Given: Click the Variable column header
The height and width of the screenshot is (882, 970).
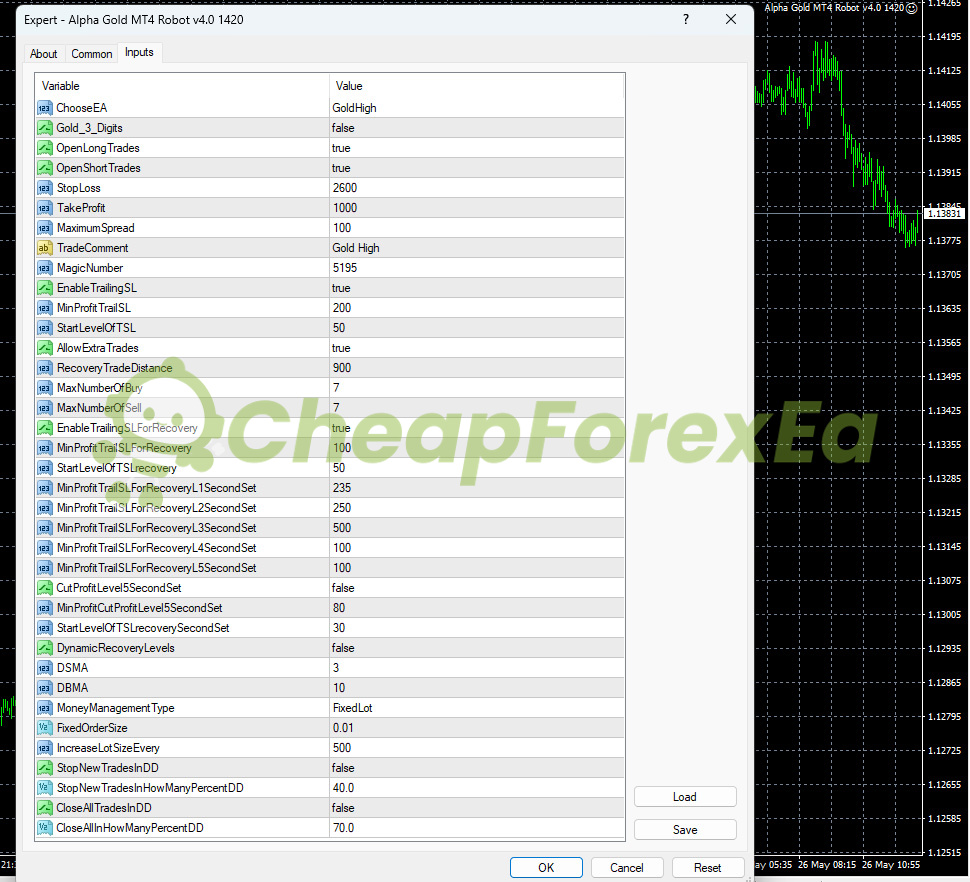Looking at the screenshot, I should click(182, 86).
